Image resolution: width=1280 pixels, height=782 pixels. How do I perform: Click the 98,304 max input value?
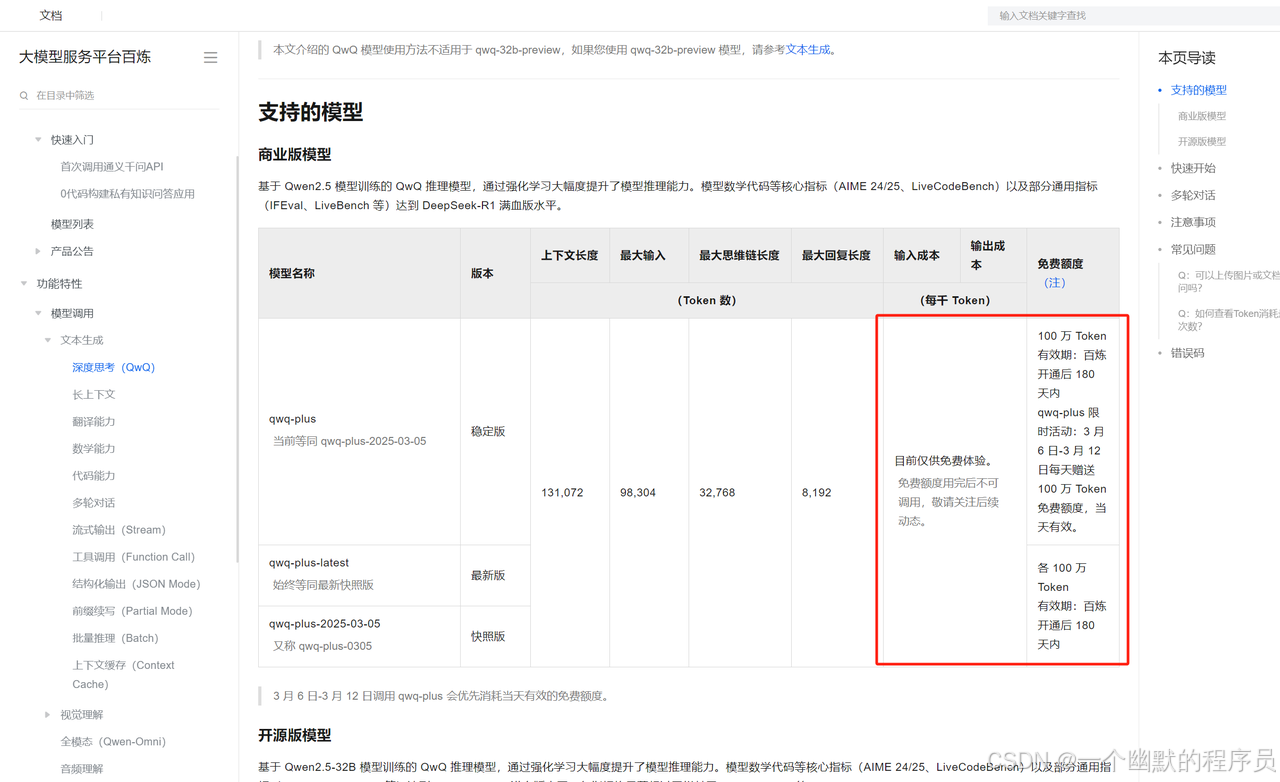click(638, 493)
